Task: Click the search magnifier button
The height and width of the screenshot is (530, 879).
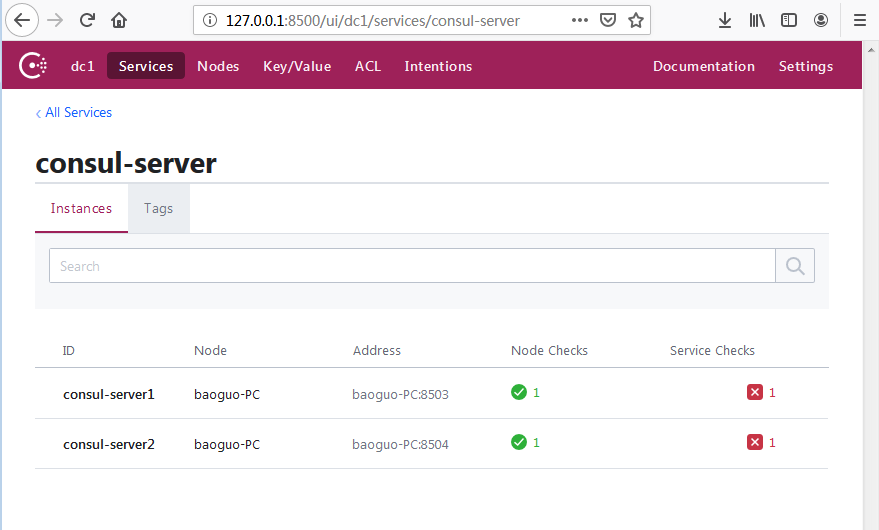Action: pyautogui.click(x=795, y=266)
